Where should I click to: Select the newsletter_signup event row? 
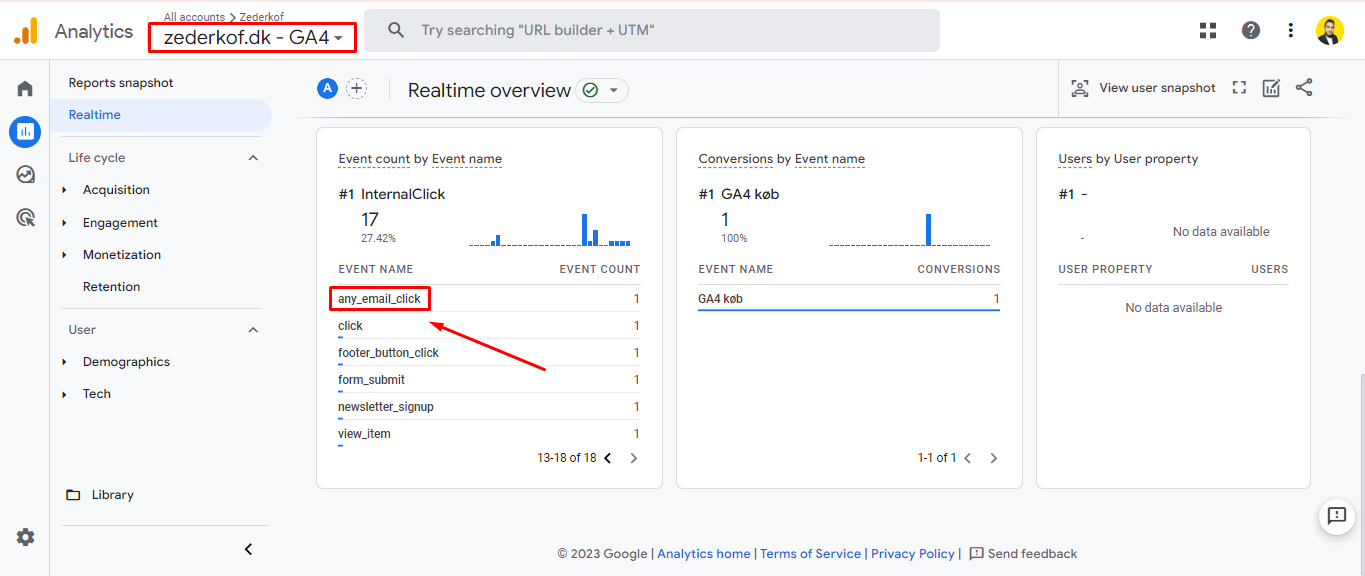click(489, 407)
